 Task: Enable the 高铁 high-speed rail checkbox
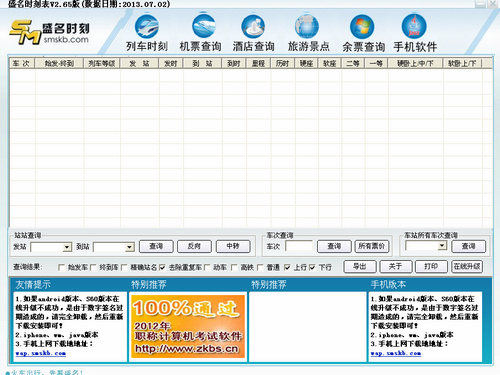(x=234, y=267)
